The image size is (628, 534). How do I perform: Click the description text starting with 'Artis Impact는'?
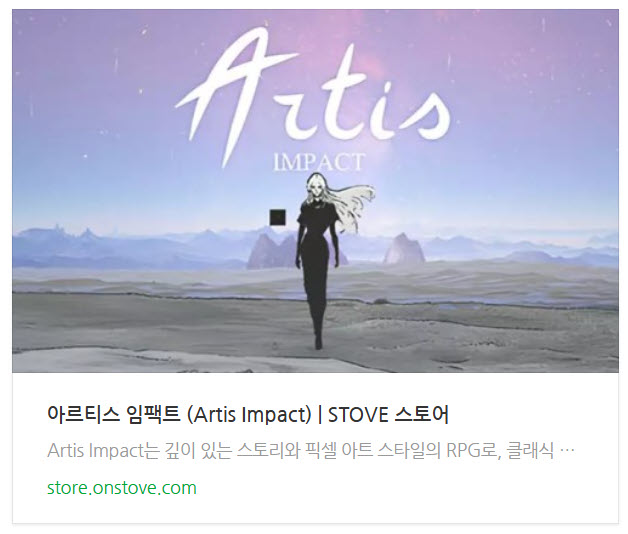[311, 451]
